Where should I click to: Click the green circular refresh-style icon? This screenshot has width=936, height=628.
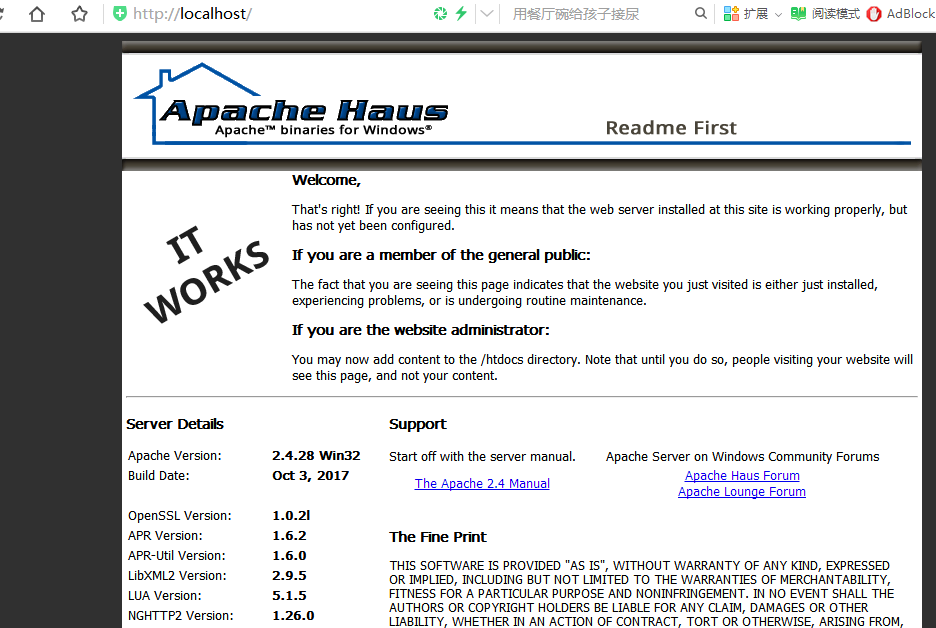coord(441,13)
